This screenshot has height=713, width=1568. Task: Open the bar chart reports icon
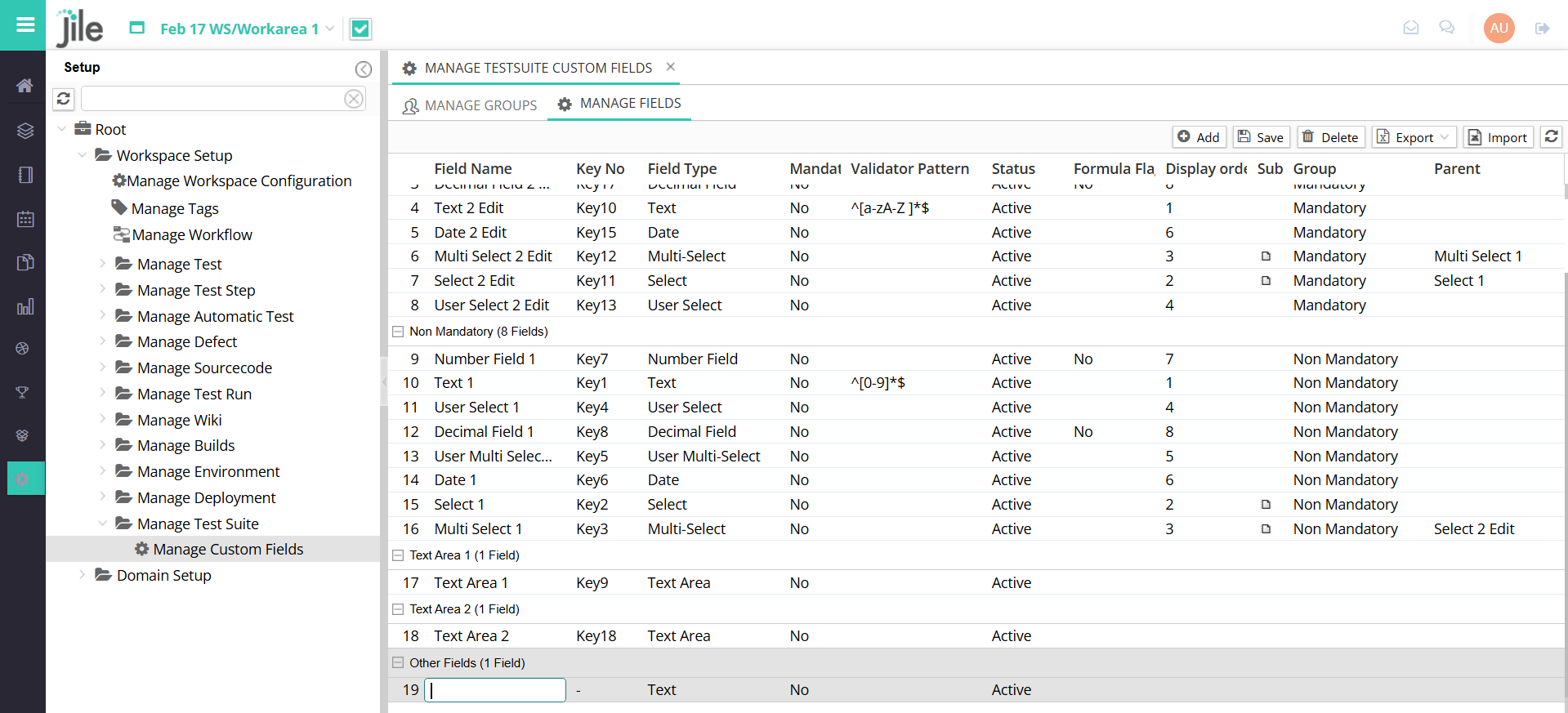25,307
